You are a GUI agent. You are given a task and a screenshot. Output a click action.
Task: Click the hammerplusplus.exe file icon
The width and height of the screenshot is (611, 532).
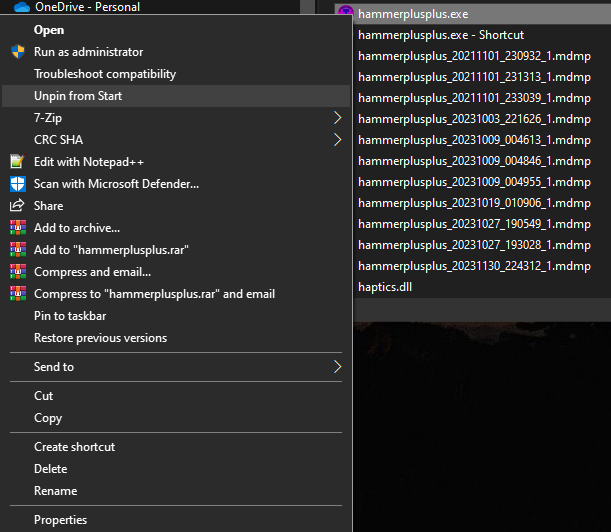pyautogui.click(x=346, y=11)
